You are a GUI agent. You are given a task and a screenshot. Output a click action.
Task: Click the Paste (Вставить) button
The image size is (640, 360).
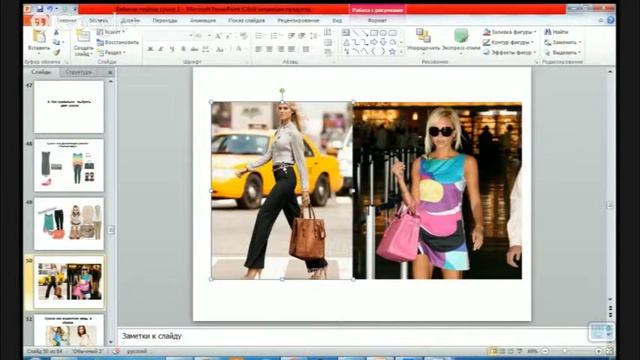[x=39, y=41]
